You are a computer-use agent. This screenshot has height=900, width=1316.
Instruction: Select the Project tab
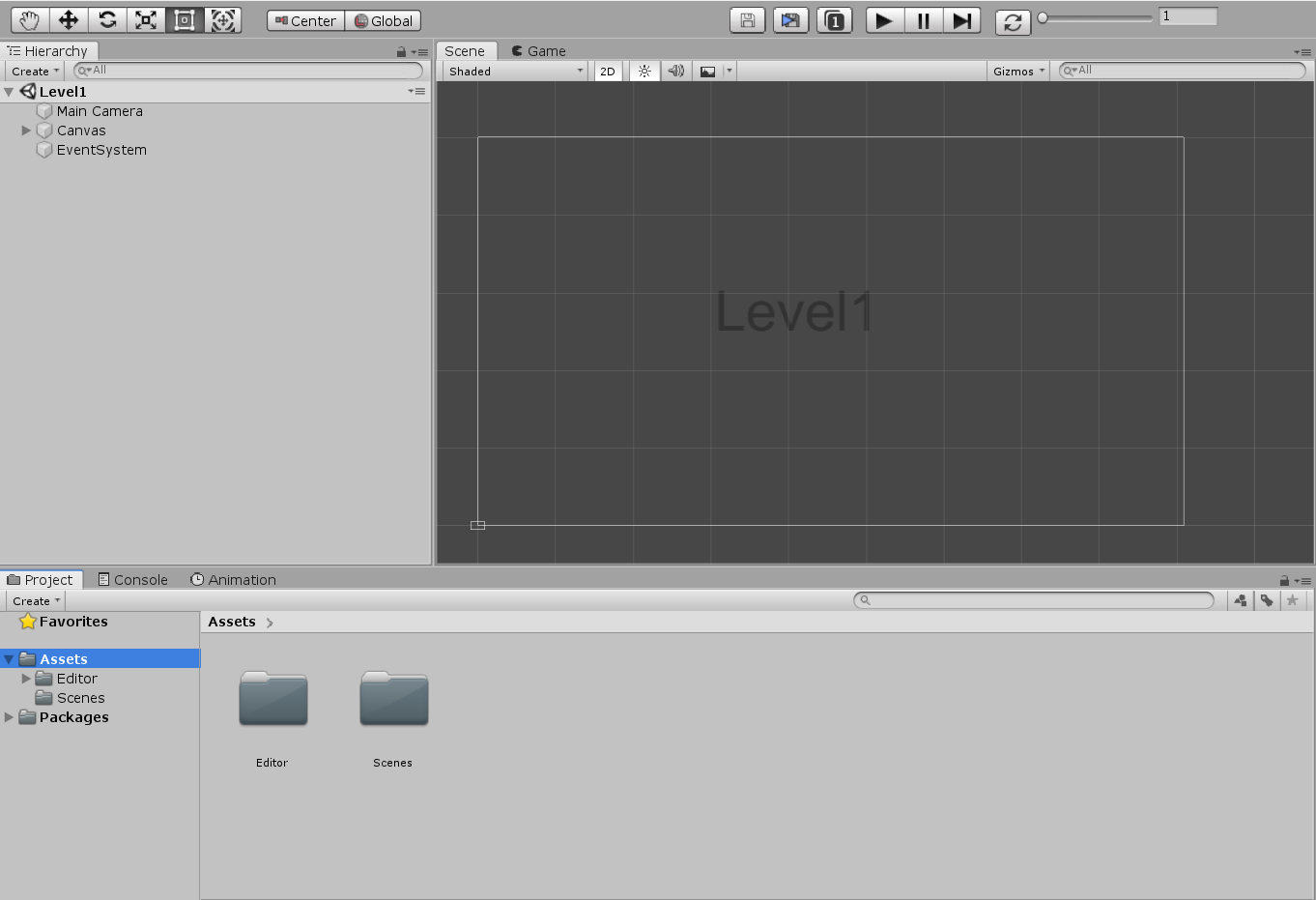[41, 580]
